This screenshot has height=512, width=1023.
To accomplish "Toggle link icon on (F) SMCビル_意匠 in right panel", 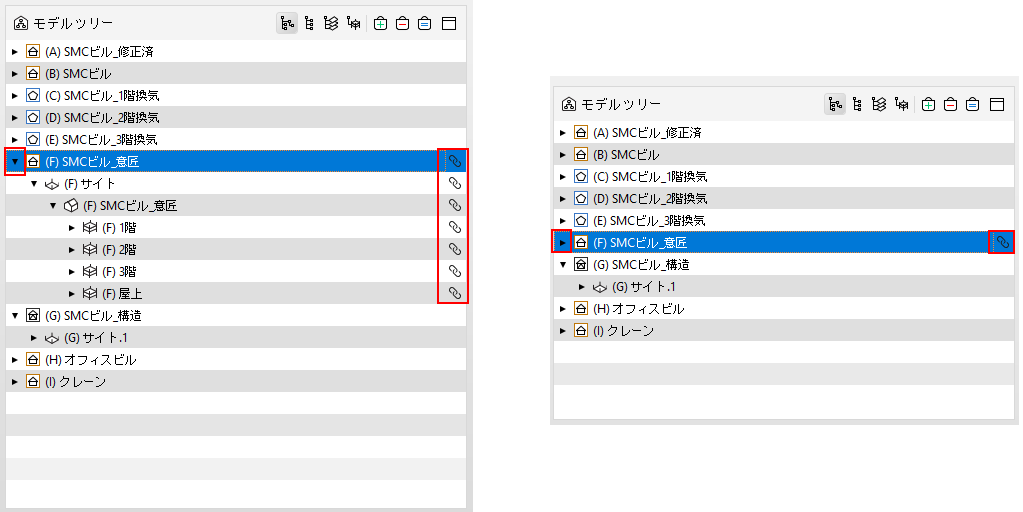I will click(1003, 243).
